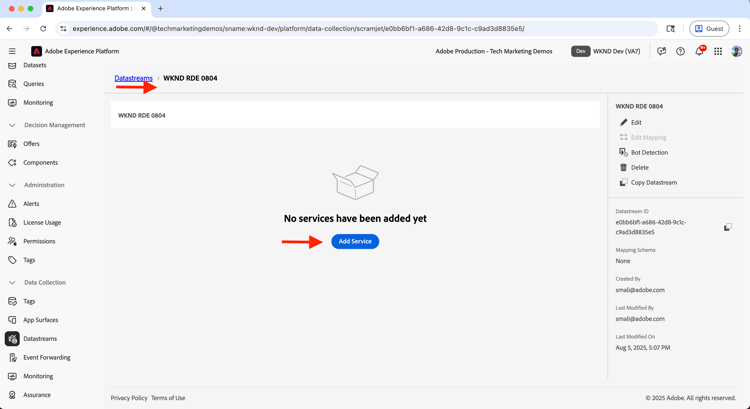Open the Data Collection Tags icon

pos(12,301)
